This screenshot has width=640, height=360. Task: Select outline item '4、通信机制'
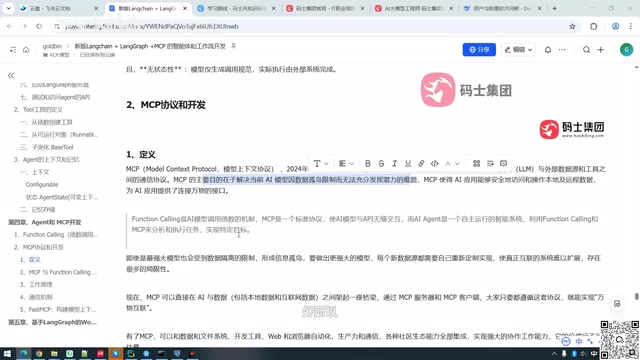[36, 297]
